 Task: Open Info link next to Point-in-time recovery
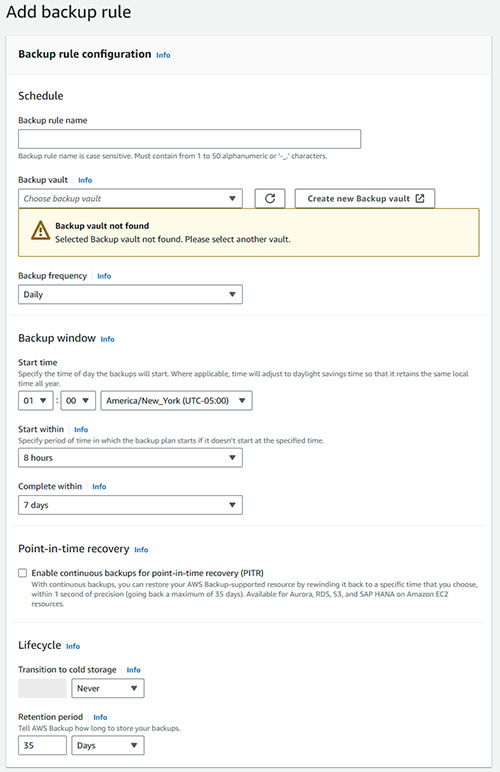click(x=141, y=549)
